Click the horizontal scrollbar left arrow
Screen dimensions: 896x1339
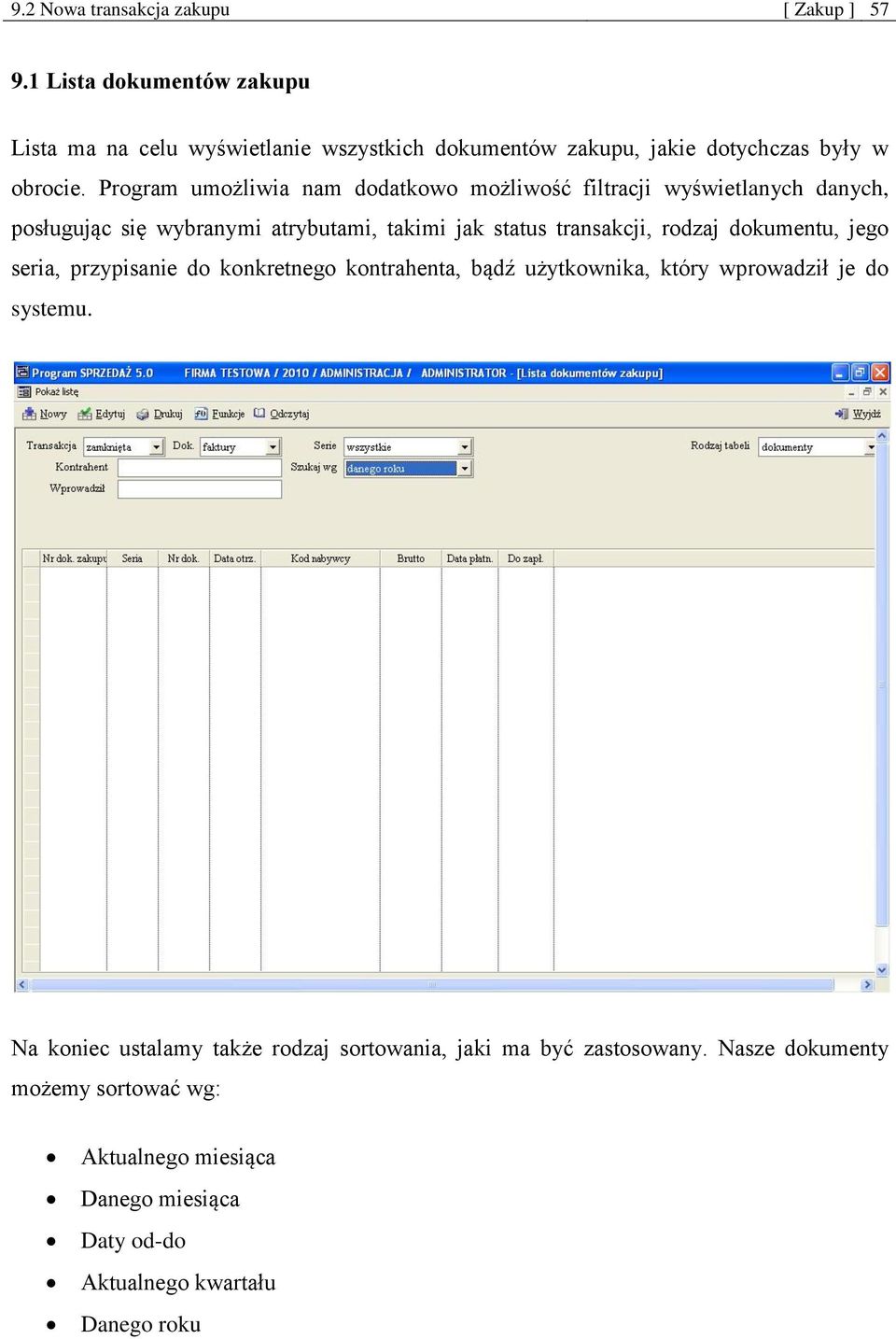(22, 984)
